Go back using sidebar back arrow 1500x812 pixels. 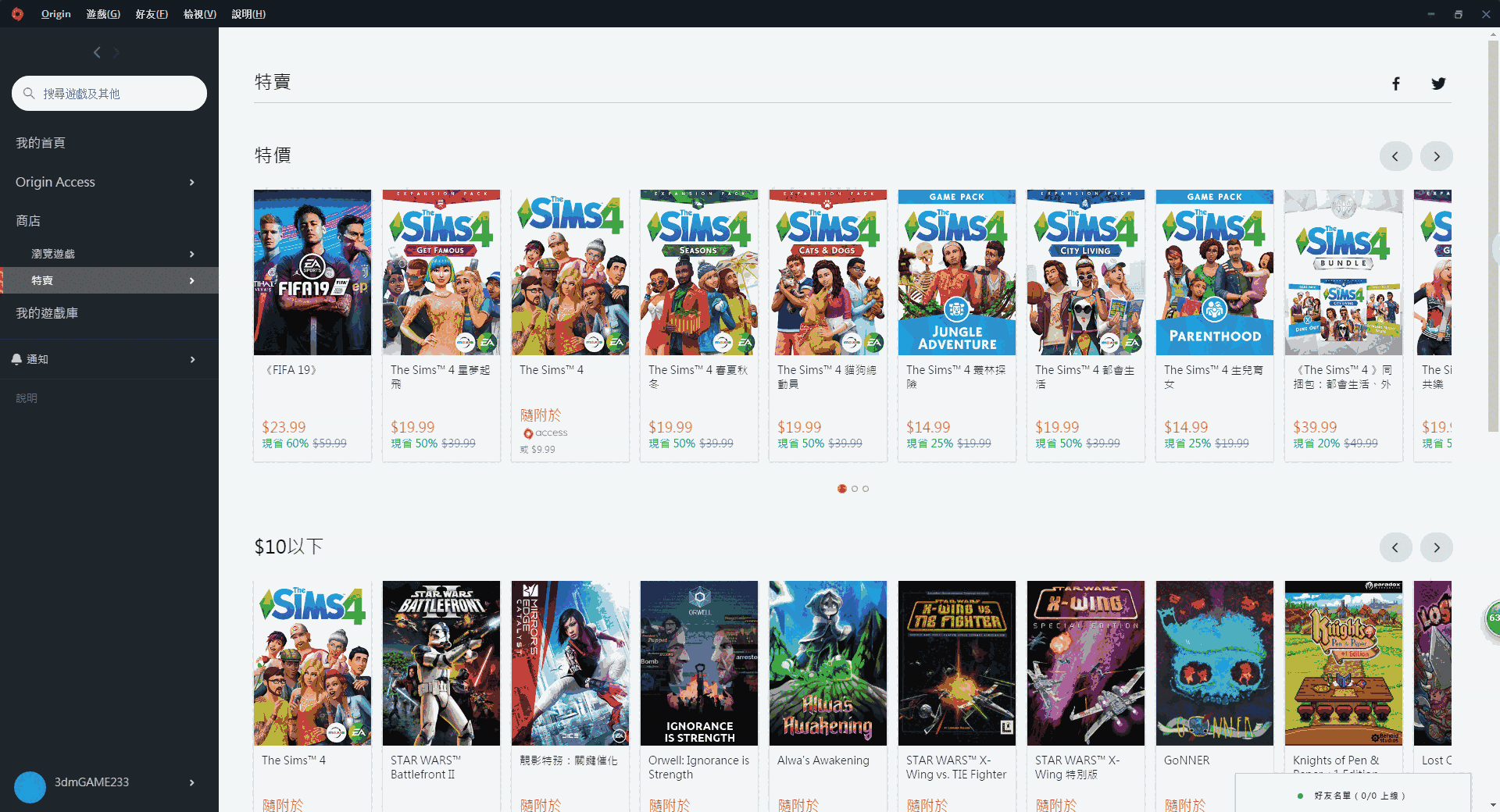(x=97, y=52)
